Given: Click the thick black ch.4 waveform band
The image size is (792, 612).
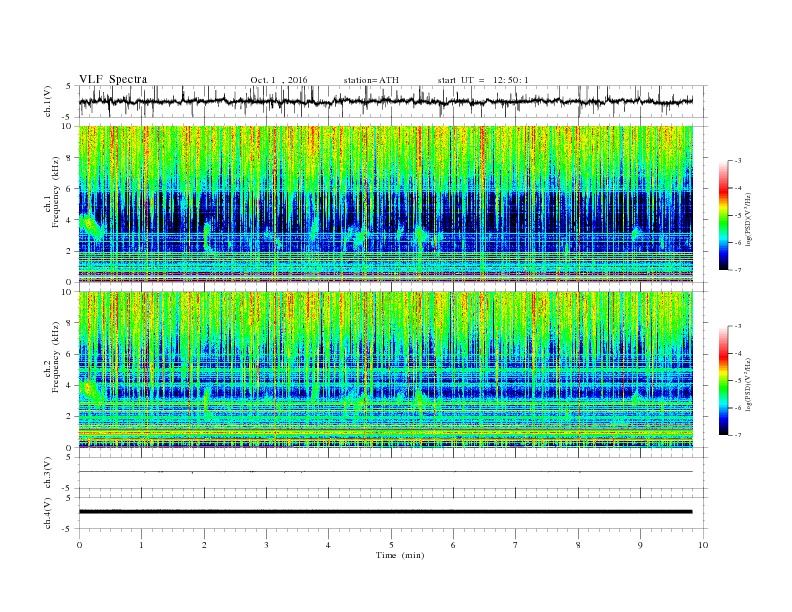Looking at the screenshot, I should pos(386,512).
